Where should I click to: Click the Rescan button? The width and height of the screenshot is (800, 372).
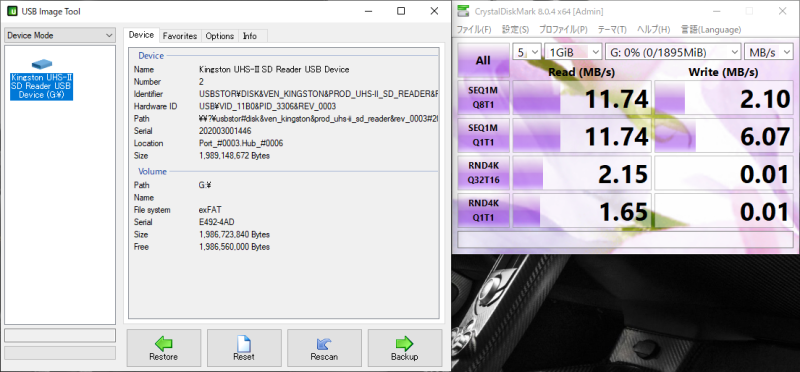[324, 348]
